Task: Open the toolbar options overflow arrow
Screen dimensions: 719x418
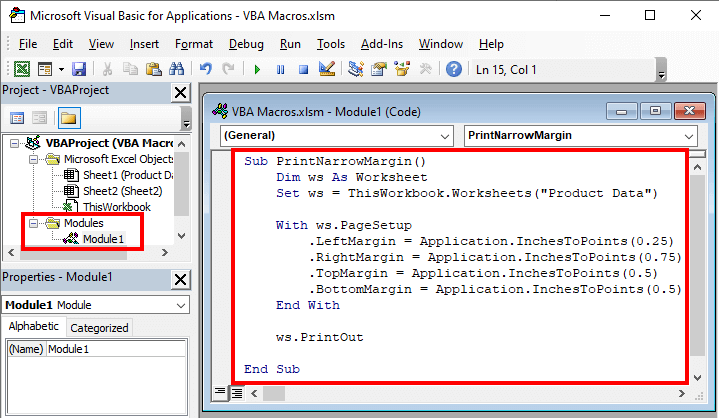Action: click(x=661, y=75)
